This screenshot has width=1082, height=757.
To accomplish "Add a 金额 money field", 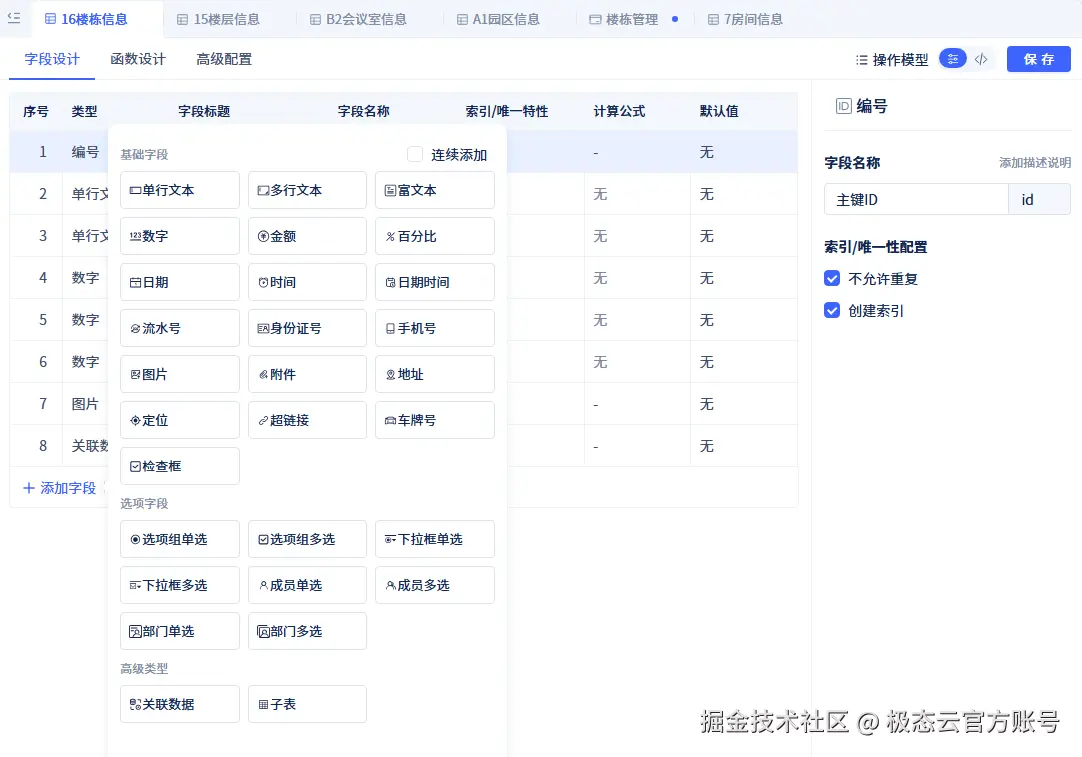I will click(x=307, y=236).
